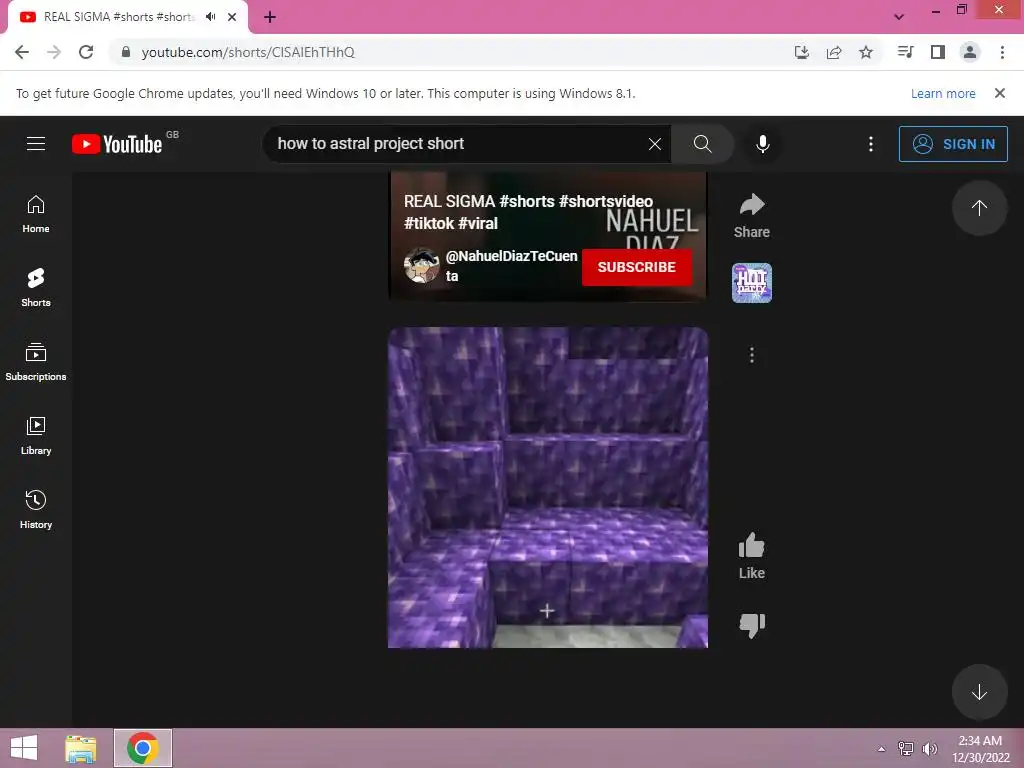Open network icon in system tray
This screenshot has height=768, width=1024.
click(906, 749)
